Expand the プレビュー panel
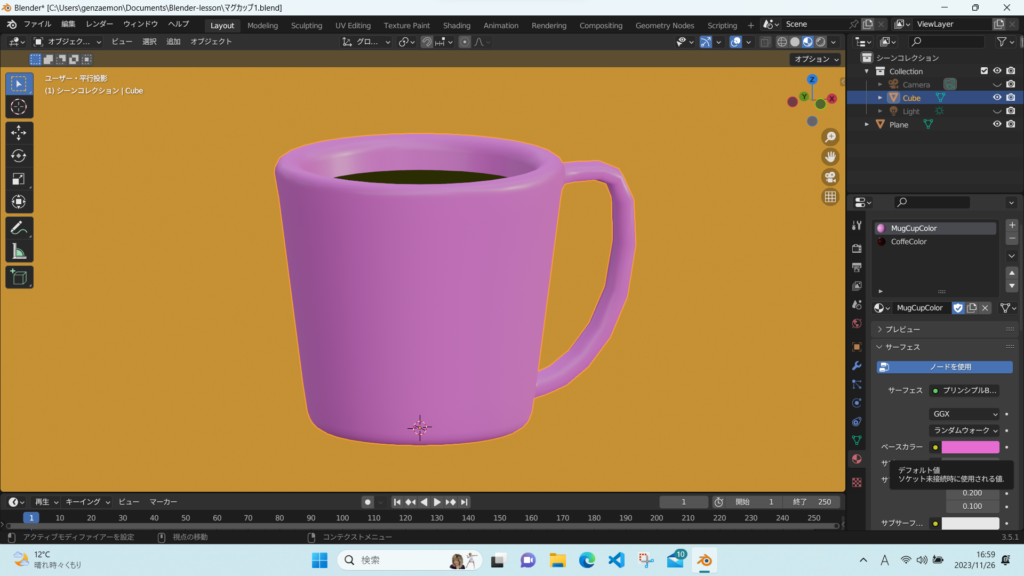Image resolution: width=1024 pixels, height=576 pixels. pos(902,329)
